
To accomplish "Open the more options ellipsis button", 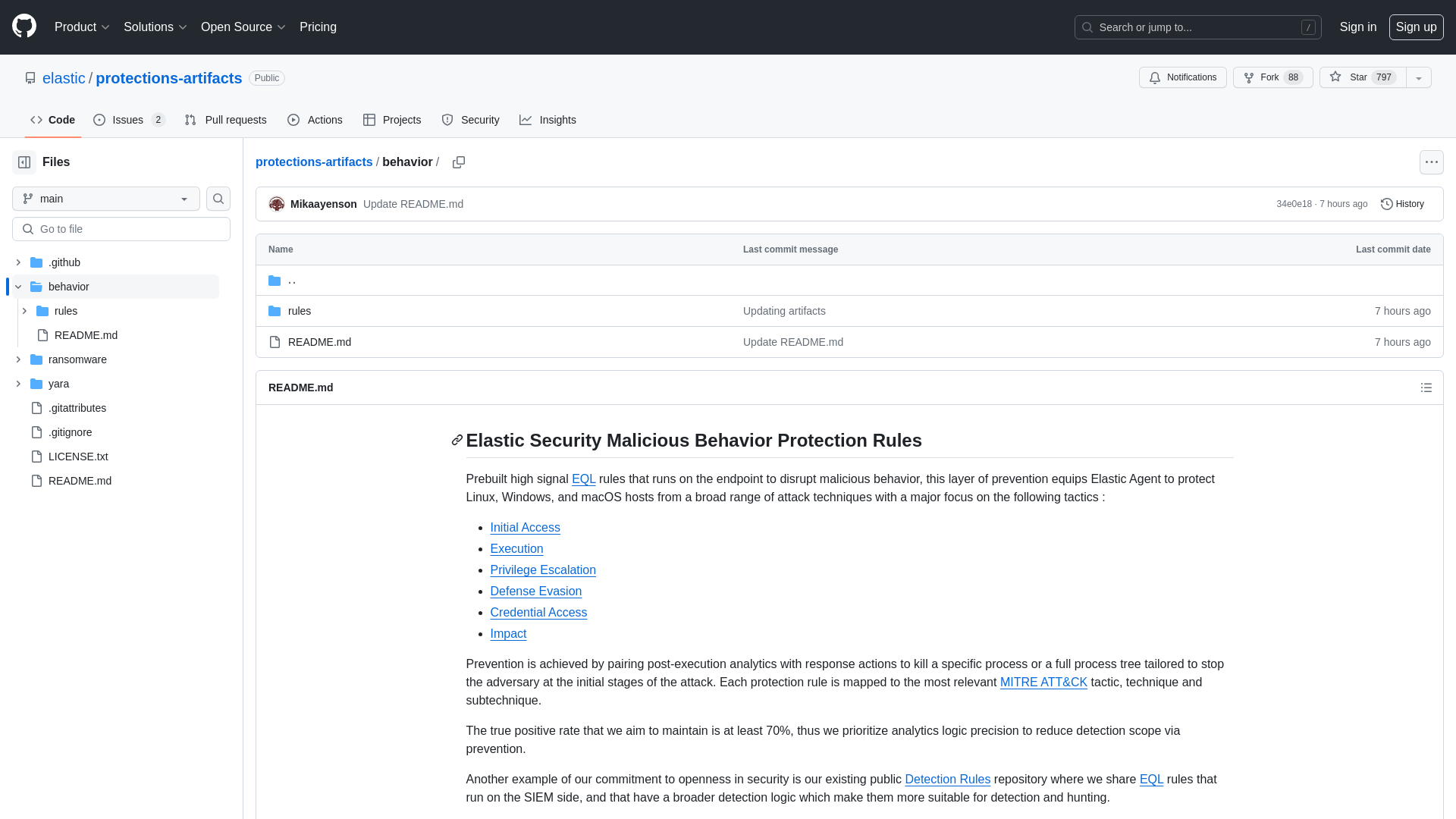I will coord(1431,162).
